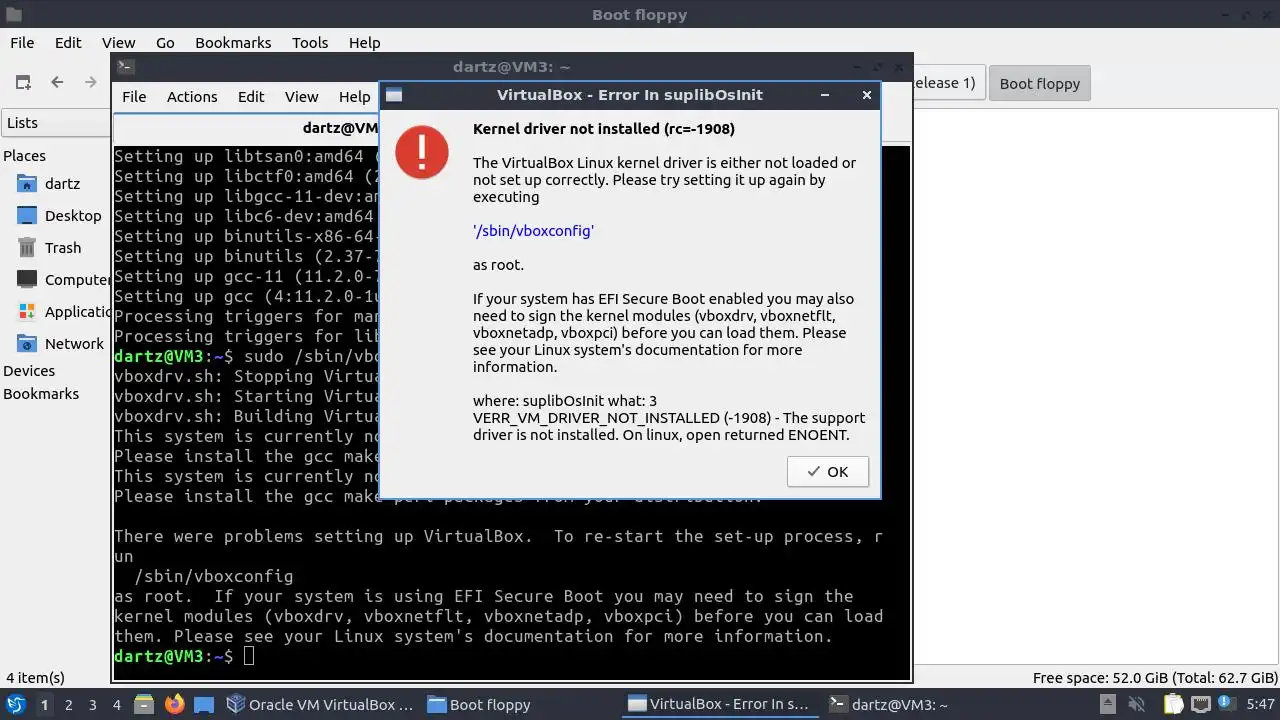Select Applications in Places sidebar
The height and width of the screenshot is (720, 1280).
click(x=62, y=312)
